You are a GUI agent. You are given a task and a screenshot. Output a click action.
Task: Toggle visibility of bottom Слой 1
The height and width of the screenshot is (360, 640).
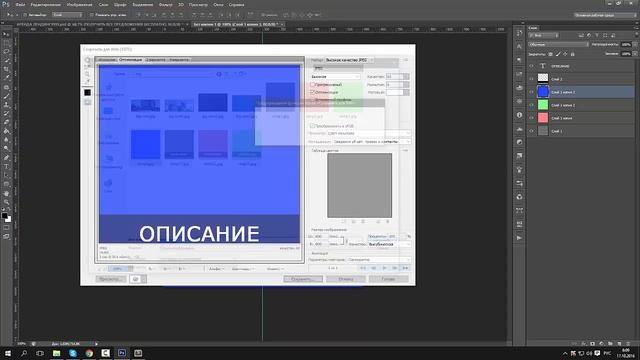point(531,131)
